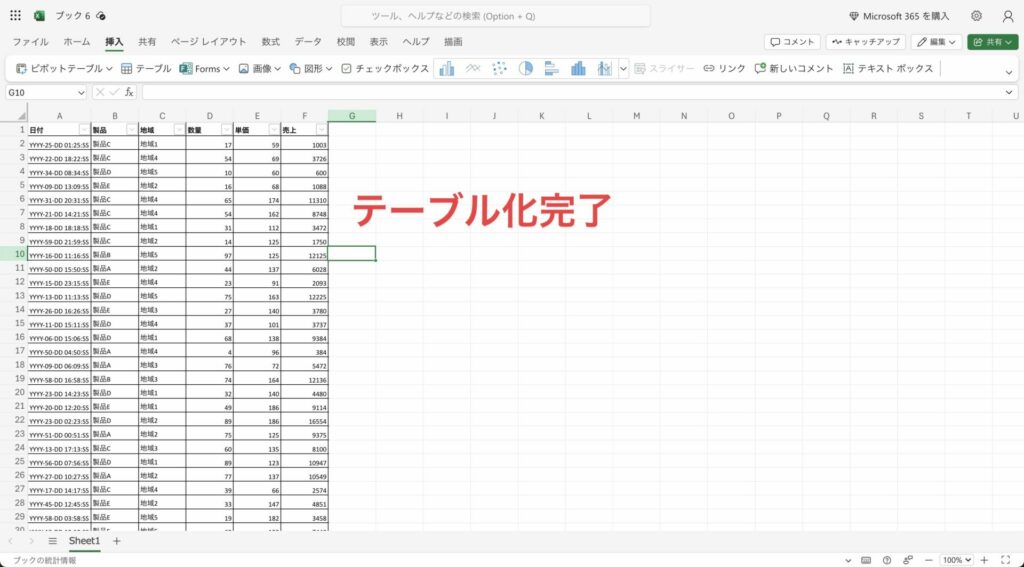The width and height of the screenshot is (1024, 567).
Task: Zoom out with the minus icon
Action: tap(928, 560)
